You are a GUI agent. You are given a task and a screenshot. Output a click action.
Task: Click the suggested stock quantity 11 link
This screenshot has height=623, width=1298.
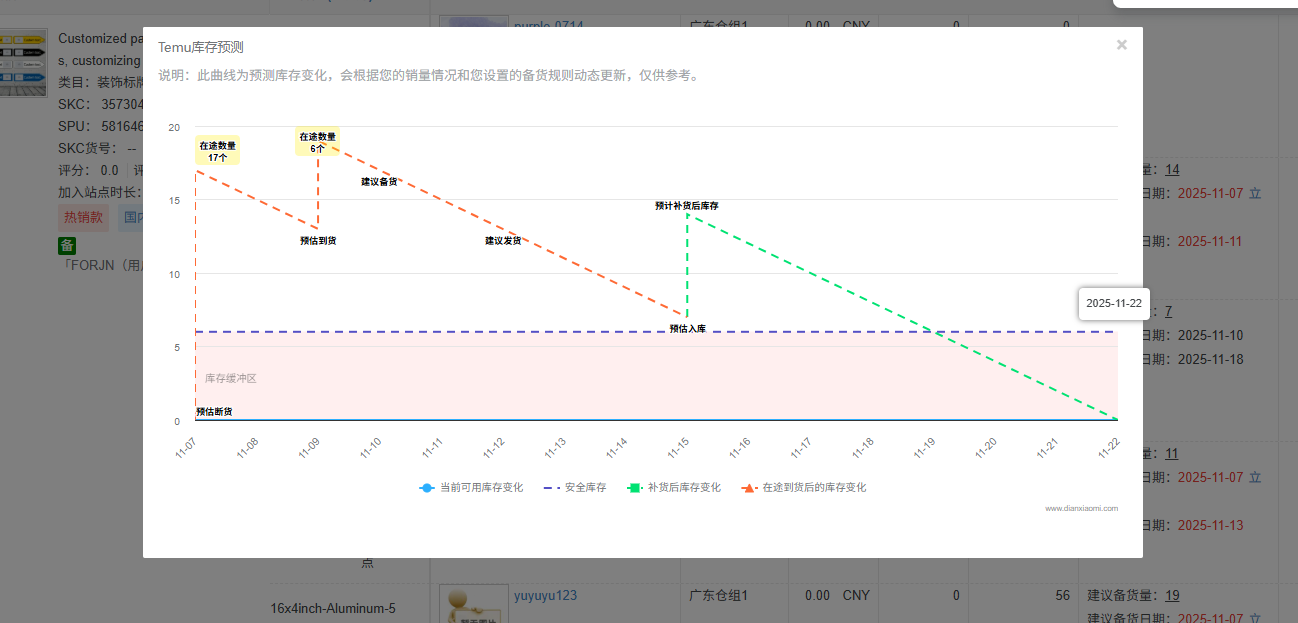pos(1172,453)
